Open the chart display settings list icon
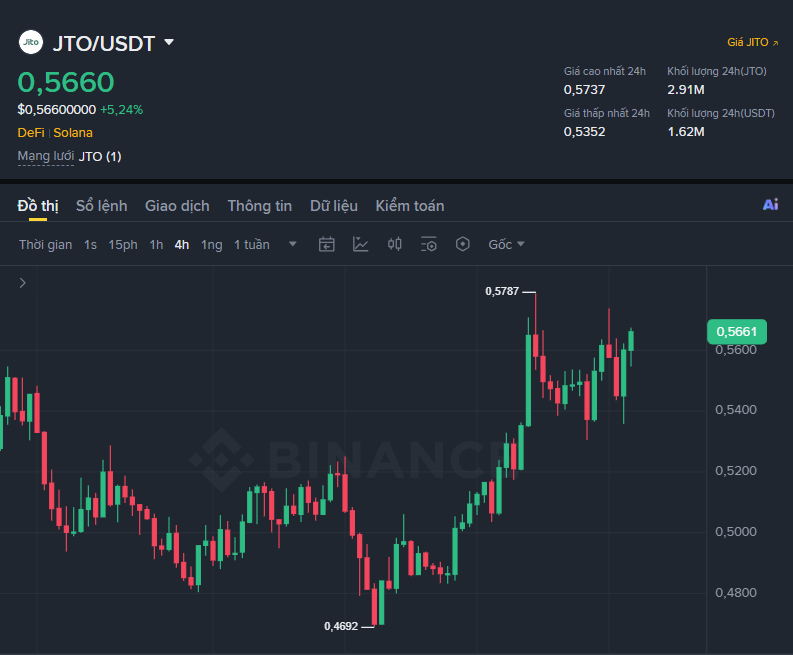This screenshot has height=655, width=793. pyautogui.click(x=428, y=244)
